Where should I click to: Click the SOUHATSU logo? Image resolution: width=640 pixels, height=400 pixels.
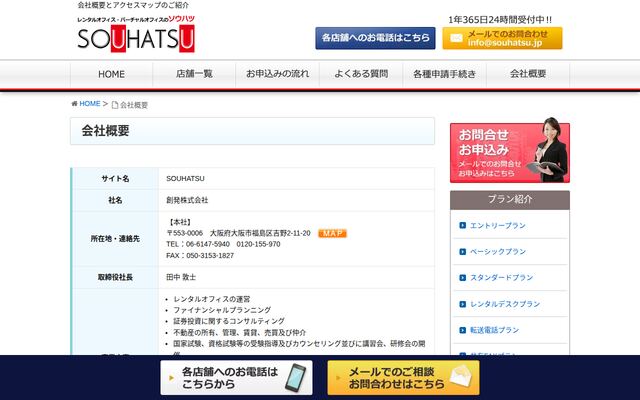click(136, 34)
